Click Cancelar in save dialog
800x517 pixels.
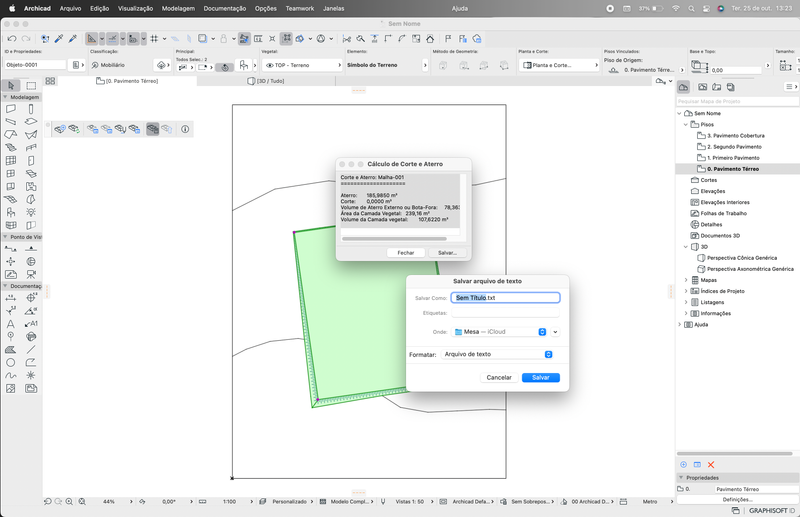[x=499, y=378]
